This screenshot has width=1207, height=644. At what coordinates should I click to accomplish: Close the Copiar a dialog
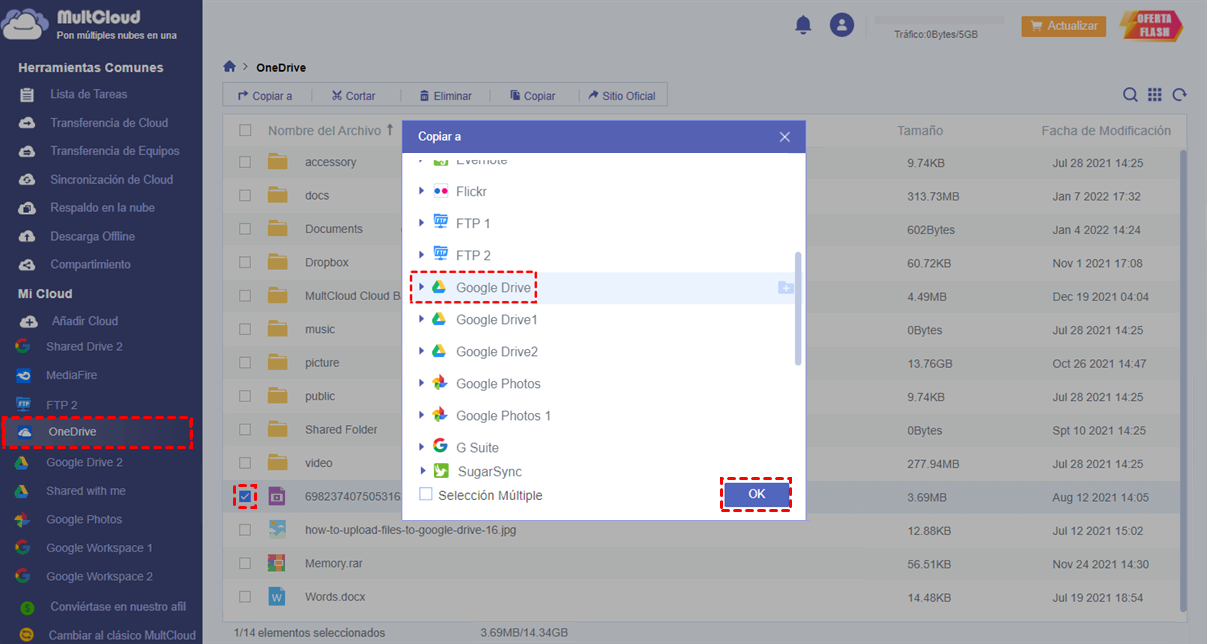tap(785, 137)
